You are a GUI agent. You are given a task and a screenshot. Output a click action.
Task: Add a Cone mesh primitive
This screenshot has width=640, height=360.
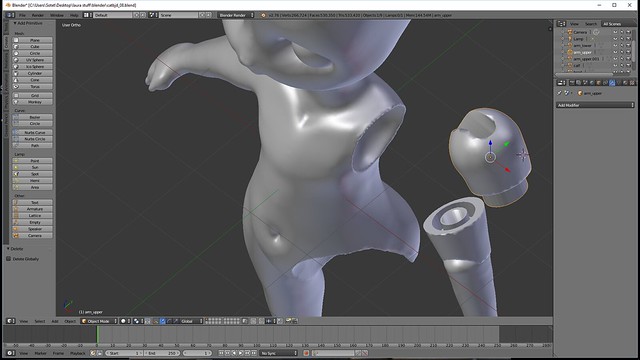[32, 80]
